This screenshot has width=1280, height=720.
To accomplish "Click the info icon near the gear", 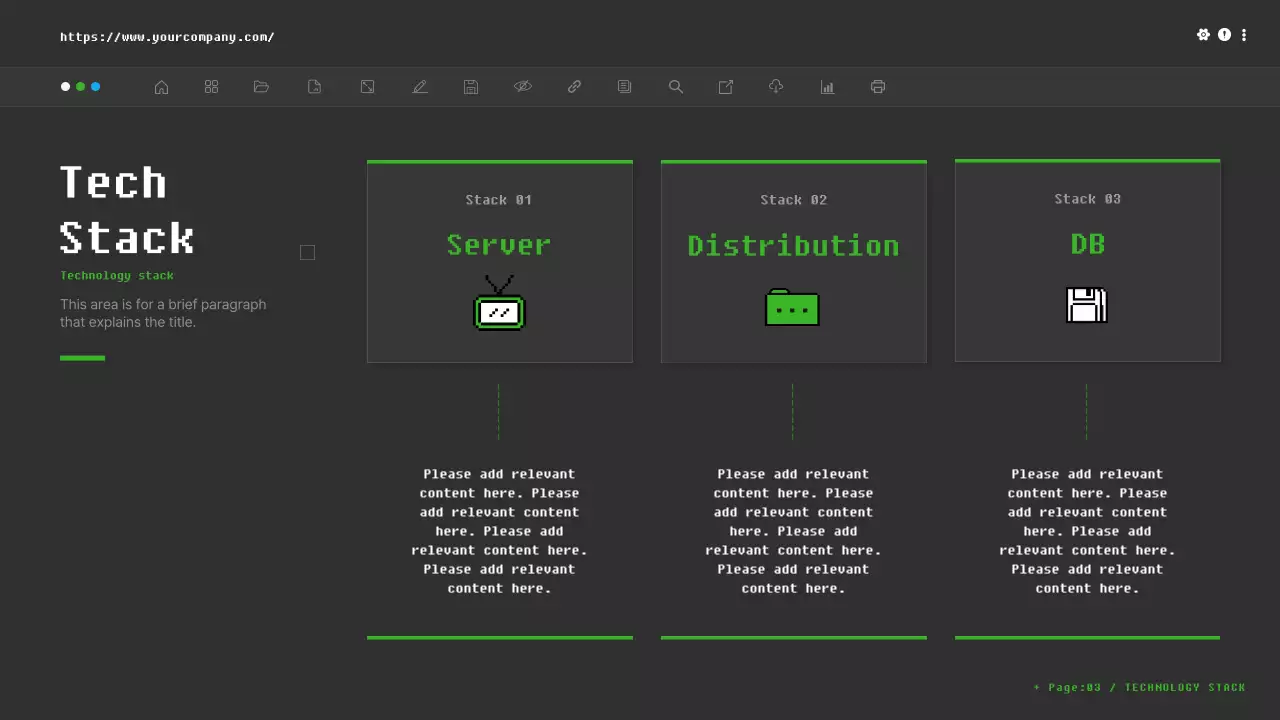I will 1224,34.
